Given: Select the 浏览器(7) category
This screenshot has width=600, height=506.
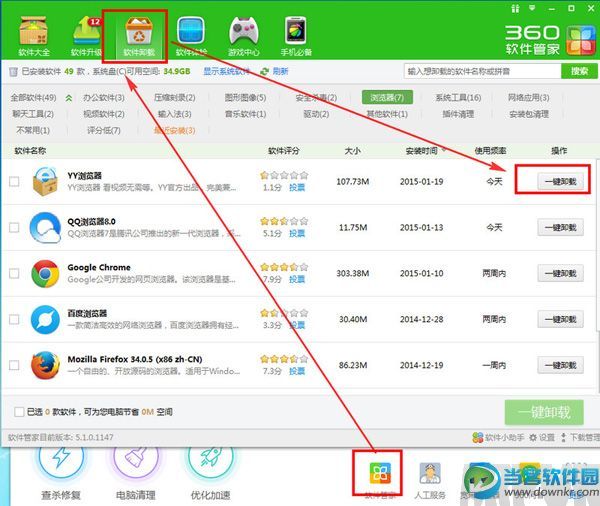Looking at the screenshot, I should pos(387,98).
